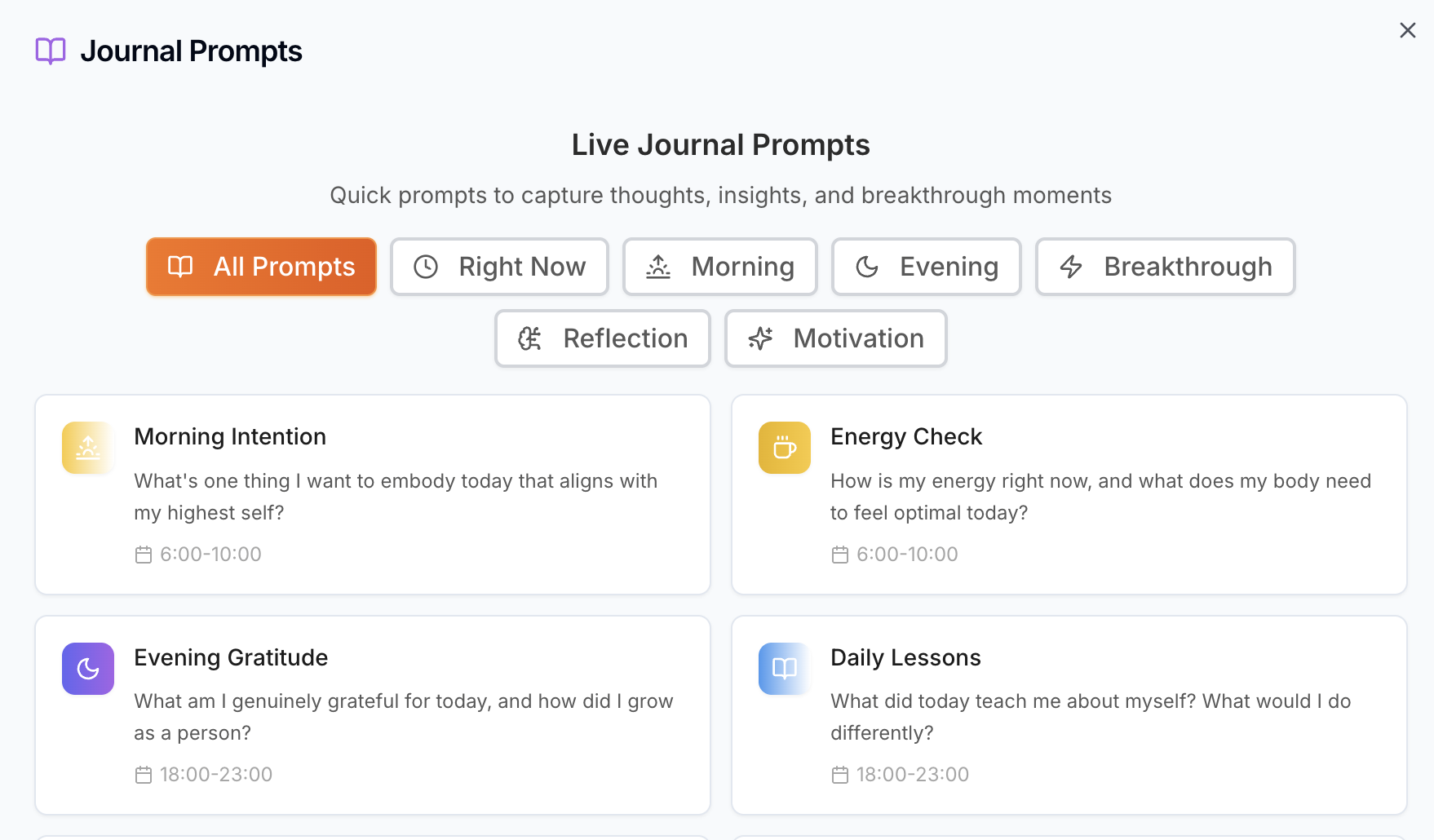
Task: Click the sparkle icon in Motivation filter
Action: click(761, 338)
